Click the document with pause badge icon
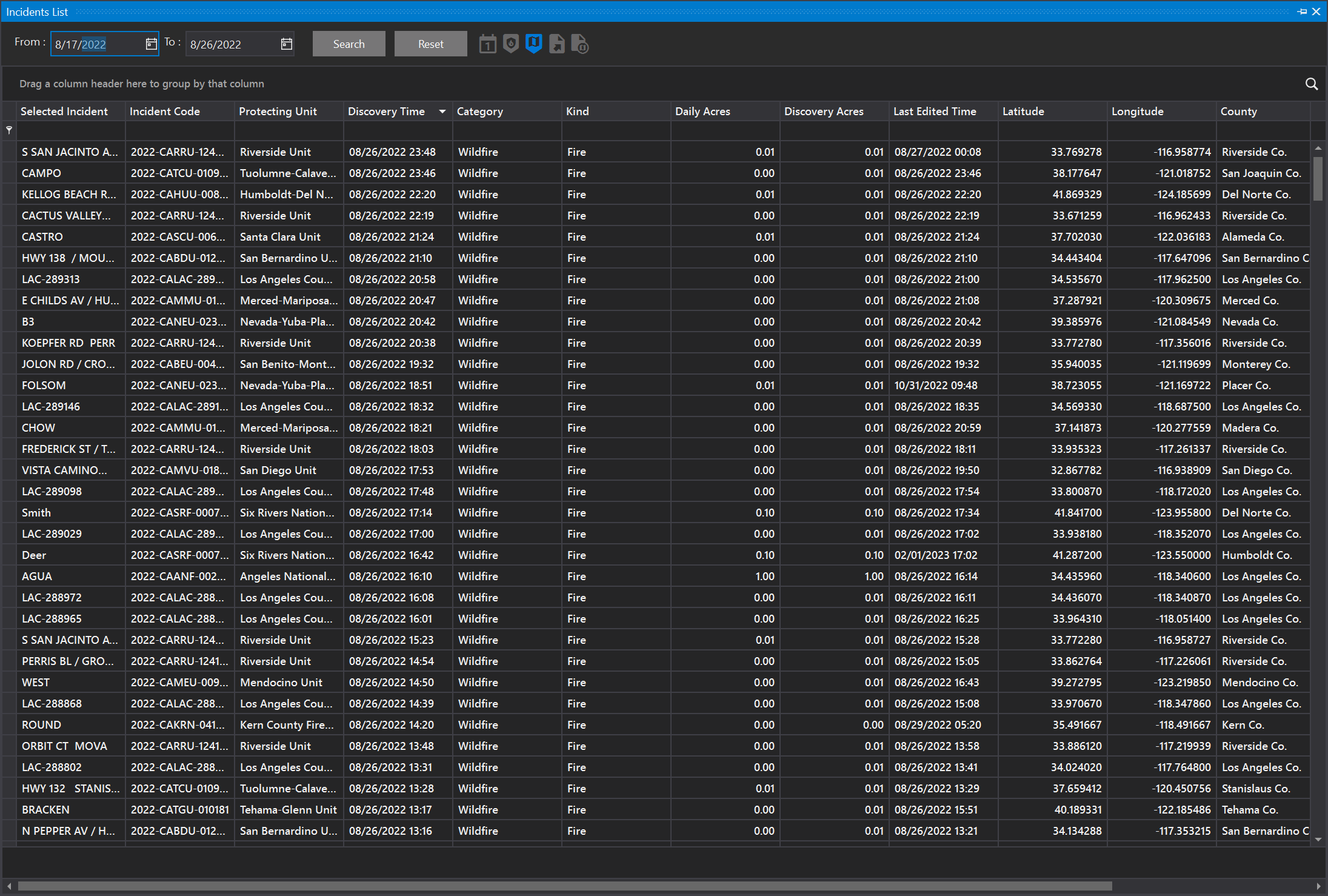The width and height of the screenshot is (1328, 896). [580, 44]
